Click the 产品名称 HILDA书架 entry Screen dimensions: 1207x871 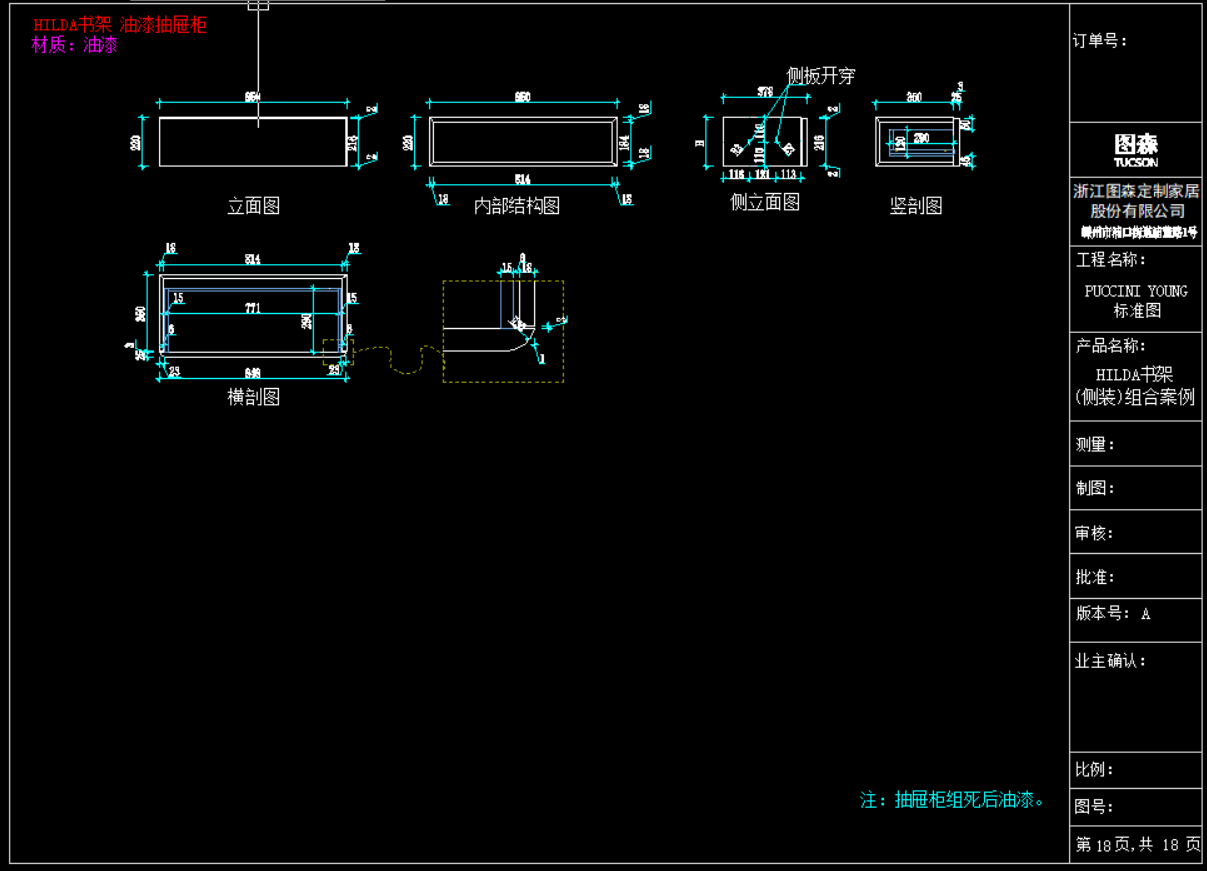(x=1135, y=385)
